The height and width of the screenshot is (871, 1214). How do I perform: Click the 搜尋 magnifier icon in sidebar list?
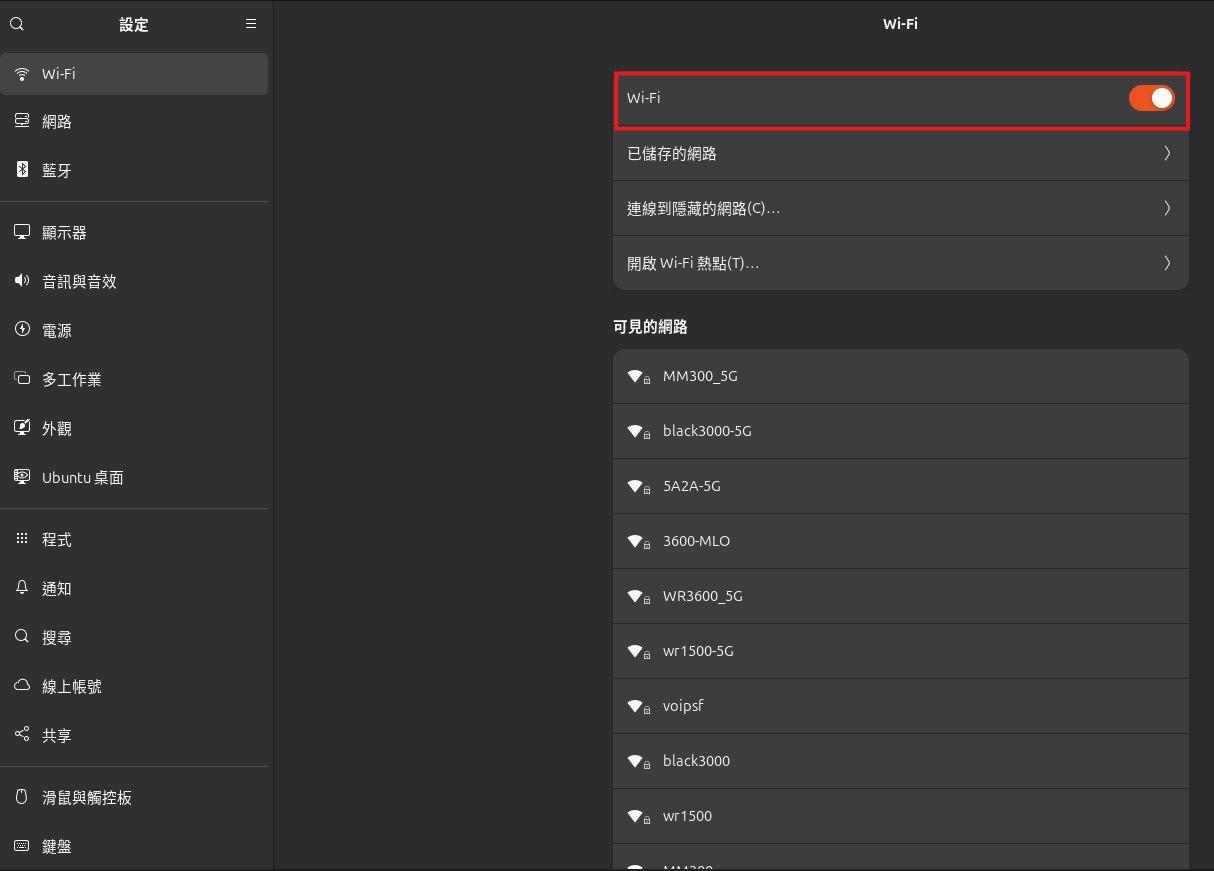22,637
